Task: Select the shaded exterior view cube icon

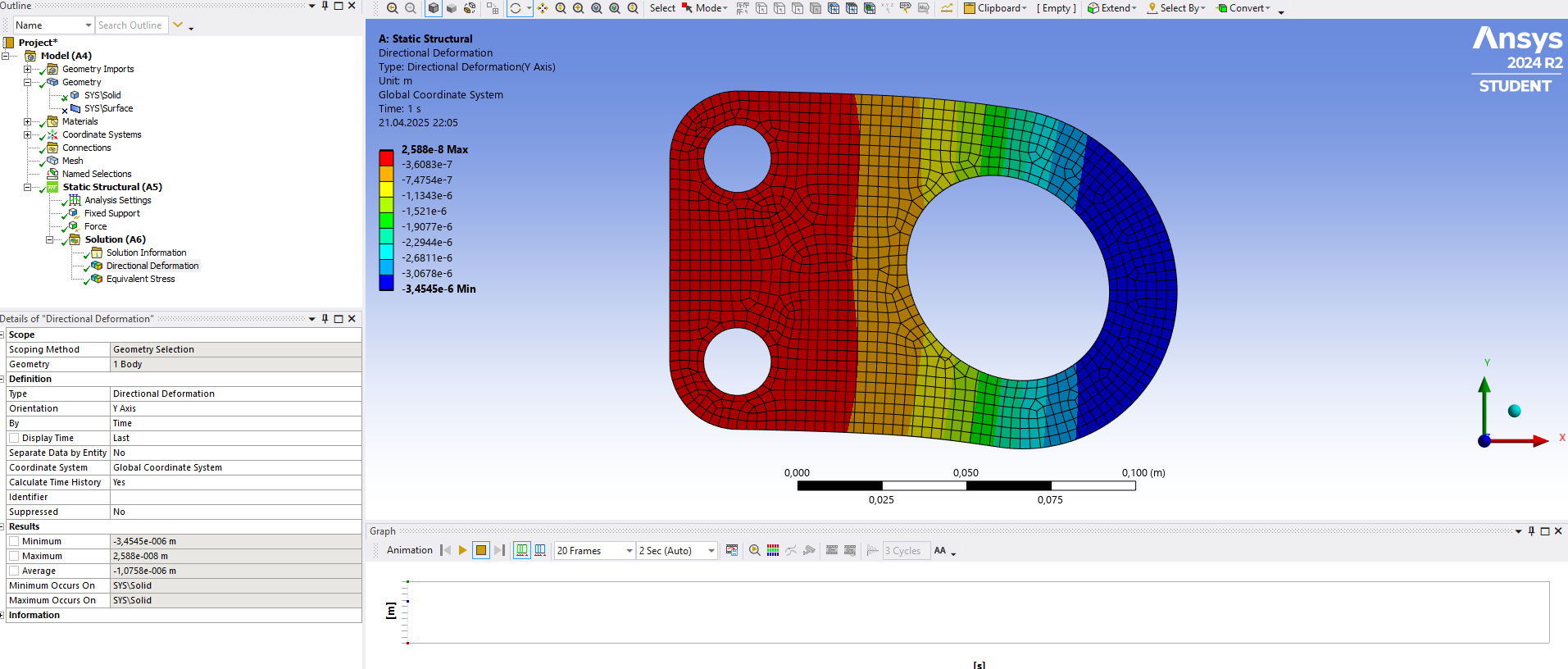Action: coord(434,8)
